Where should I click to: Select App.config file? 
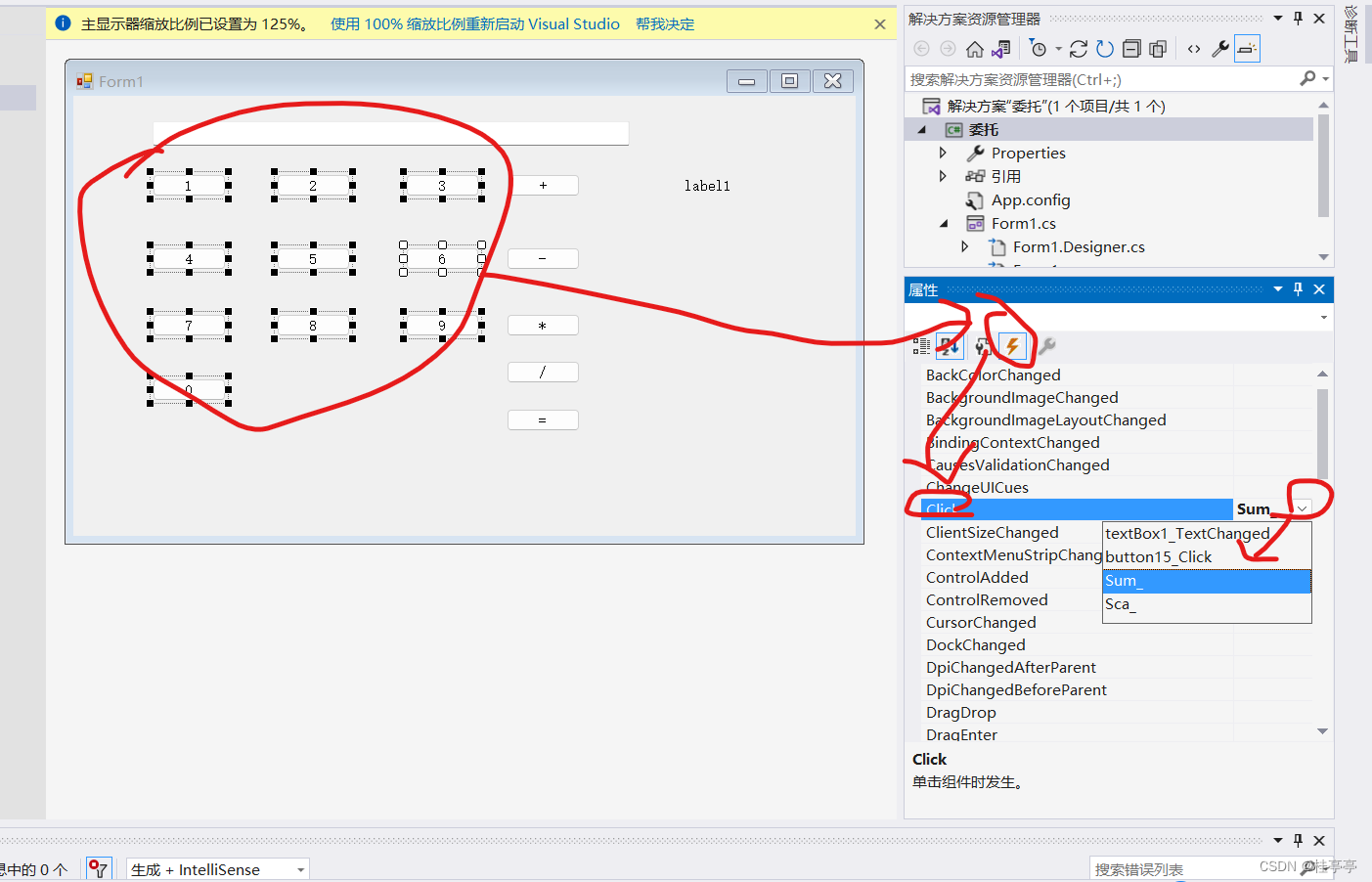click(1031, 199)
